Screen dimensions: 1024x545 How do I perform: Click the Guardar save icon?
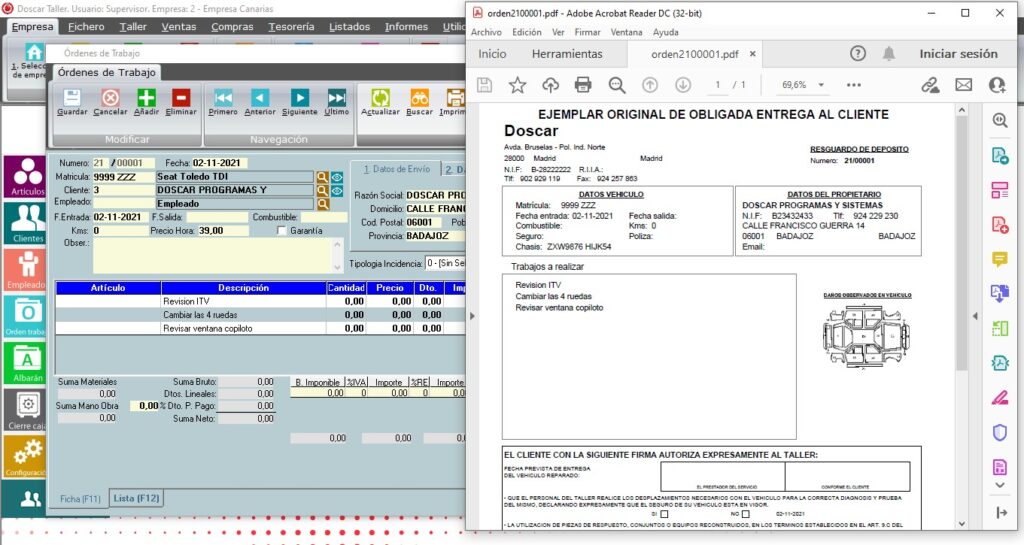72,99
